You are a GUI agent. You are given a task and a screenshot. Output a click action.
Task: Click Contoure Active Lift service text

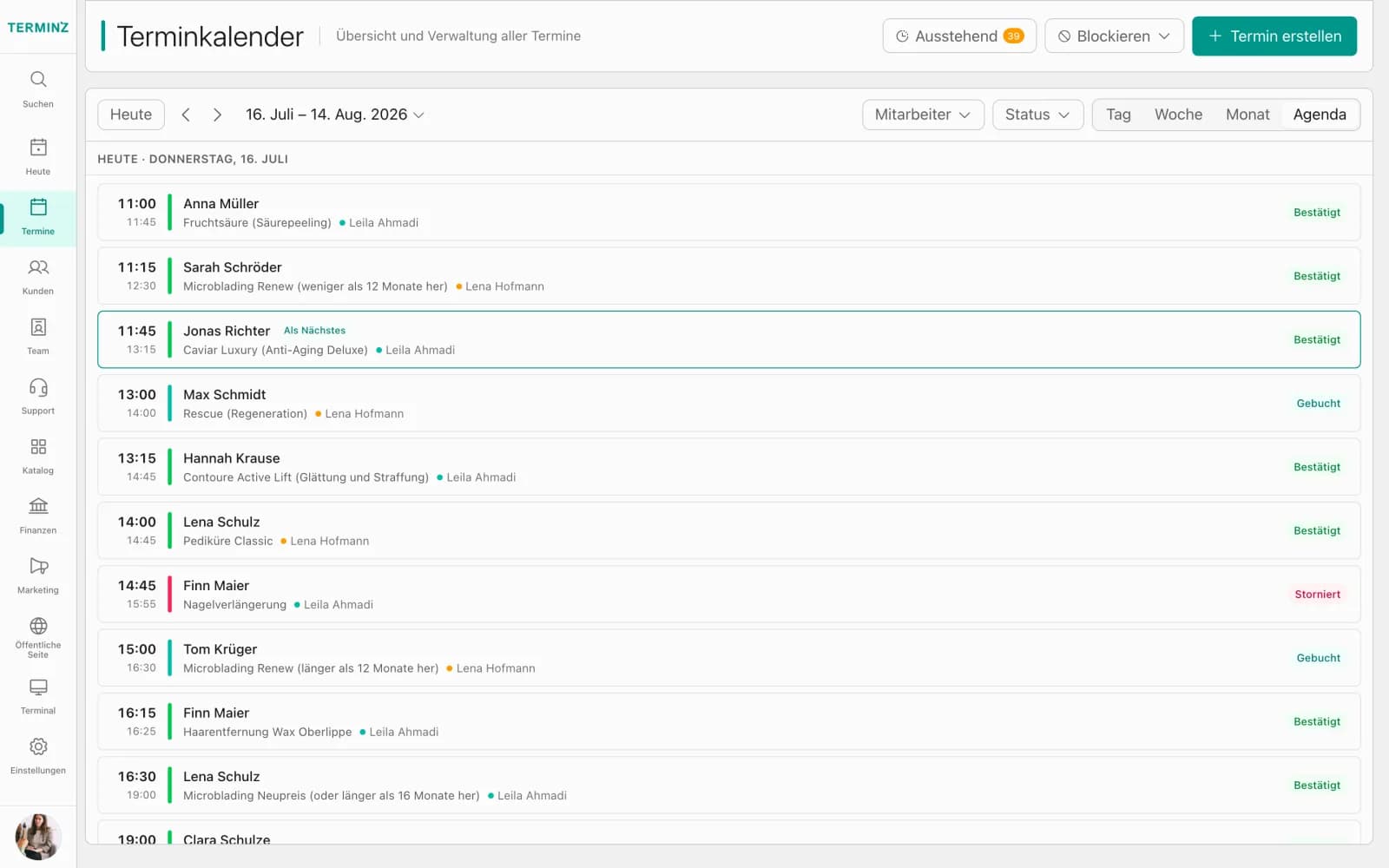tap(306, 477)
